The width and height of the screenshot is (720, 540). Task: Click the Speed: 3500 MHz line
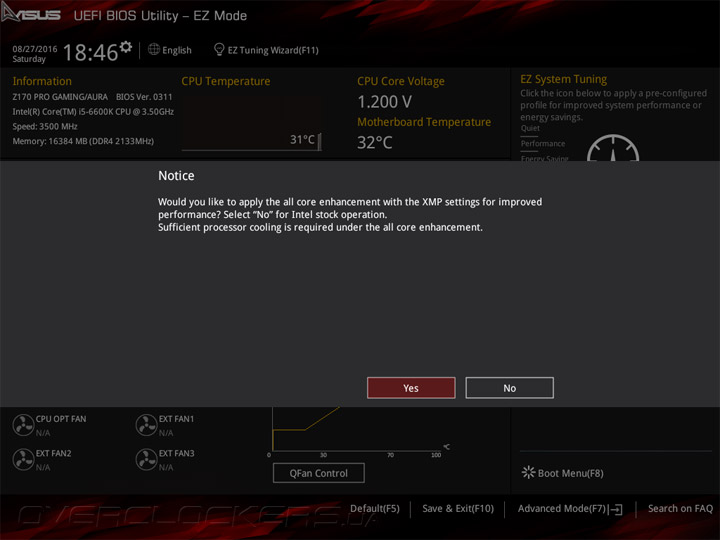click(45, 126)
